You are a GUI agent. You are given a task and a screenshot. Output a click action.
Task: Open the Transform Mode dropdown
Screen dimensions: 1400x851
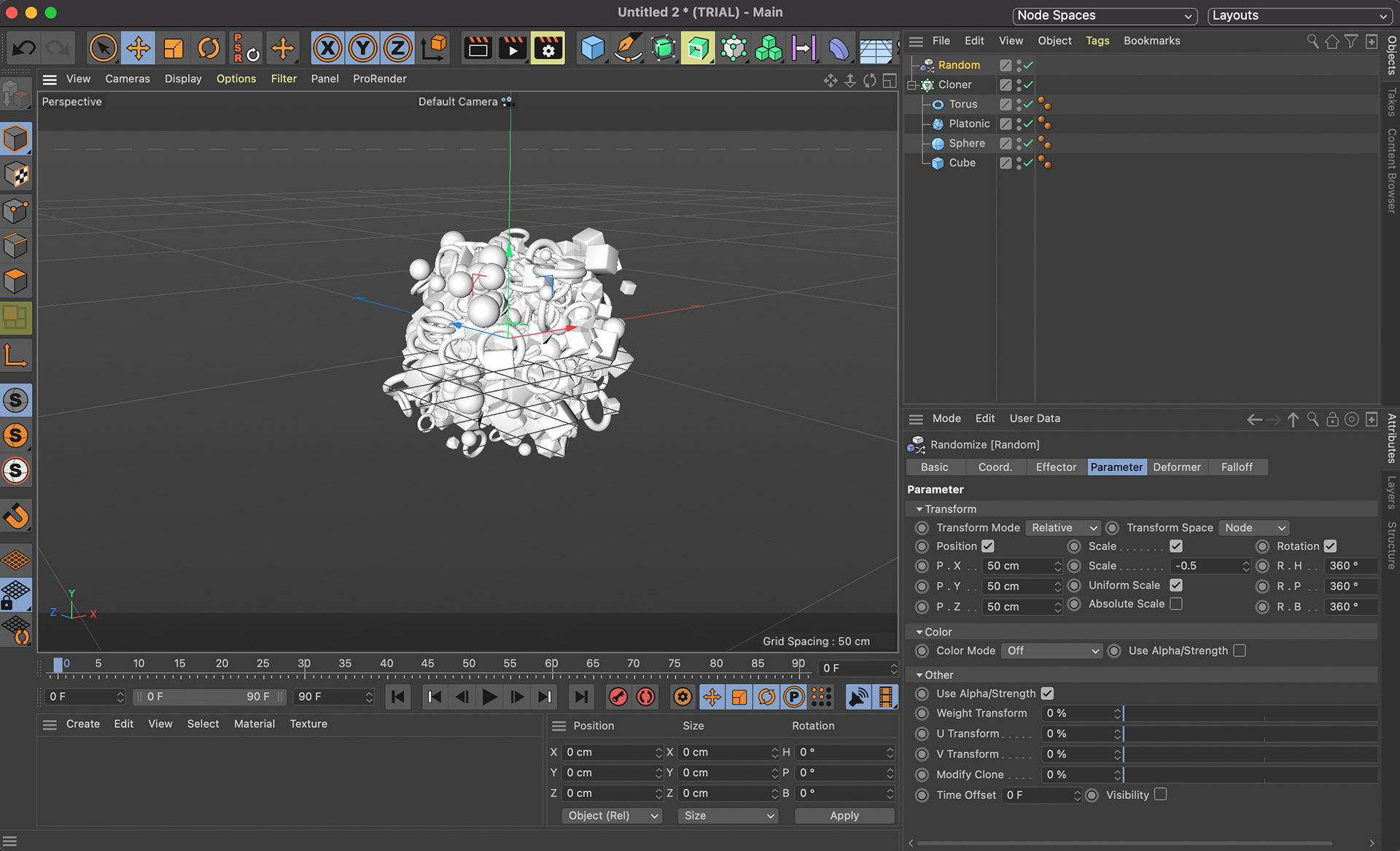1063,527
